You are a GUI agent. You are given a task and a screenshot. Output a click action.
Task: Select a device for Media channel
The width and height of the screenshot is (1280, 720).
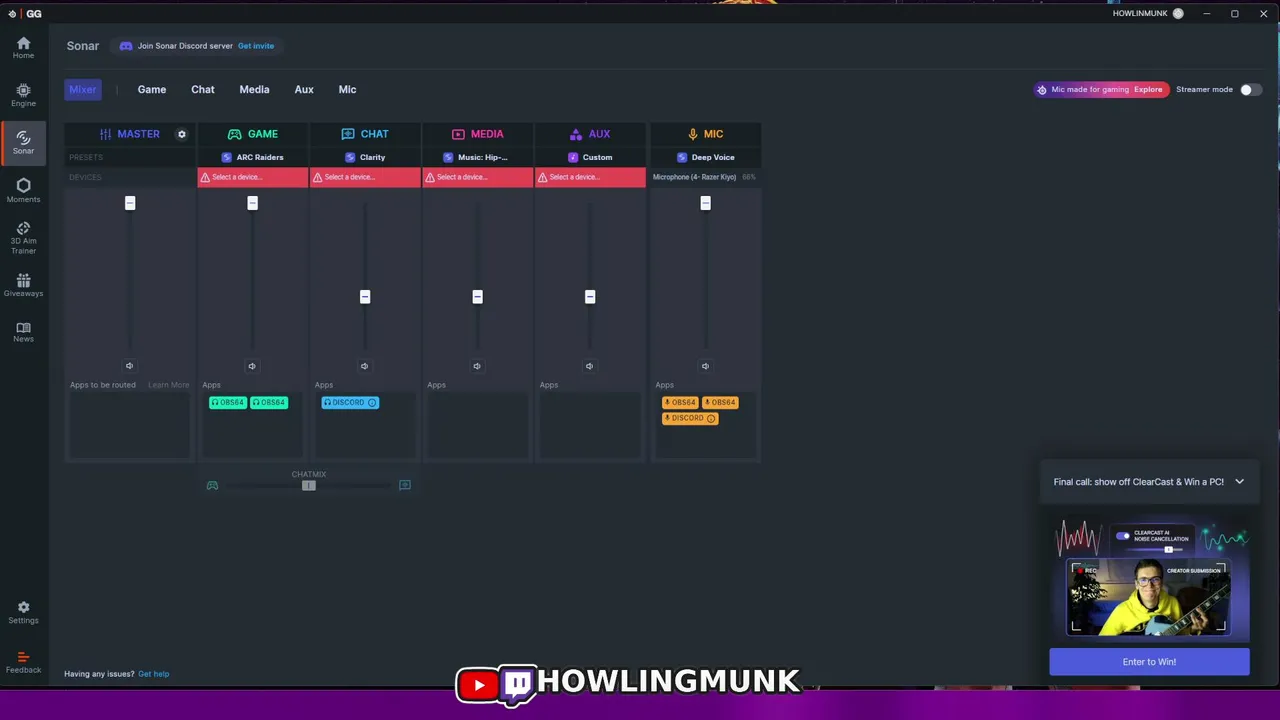tap(478, 177)
